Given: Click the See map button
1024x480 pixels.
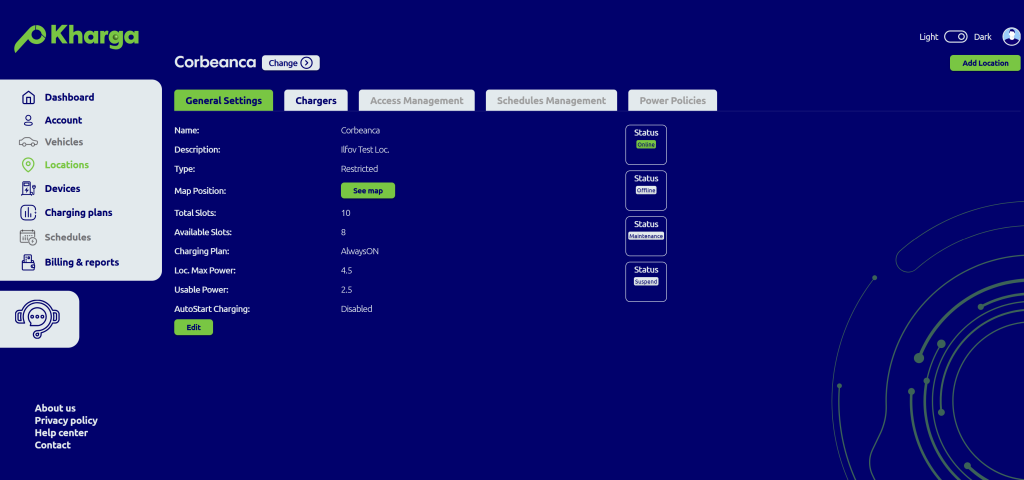Looking at the screenshot, I should click(x=367, y=190).
